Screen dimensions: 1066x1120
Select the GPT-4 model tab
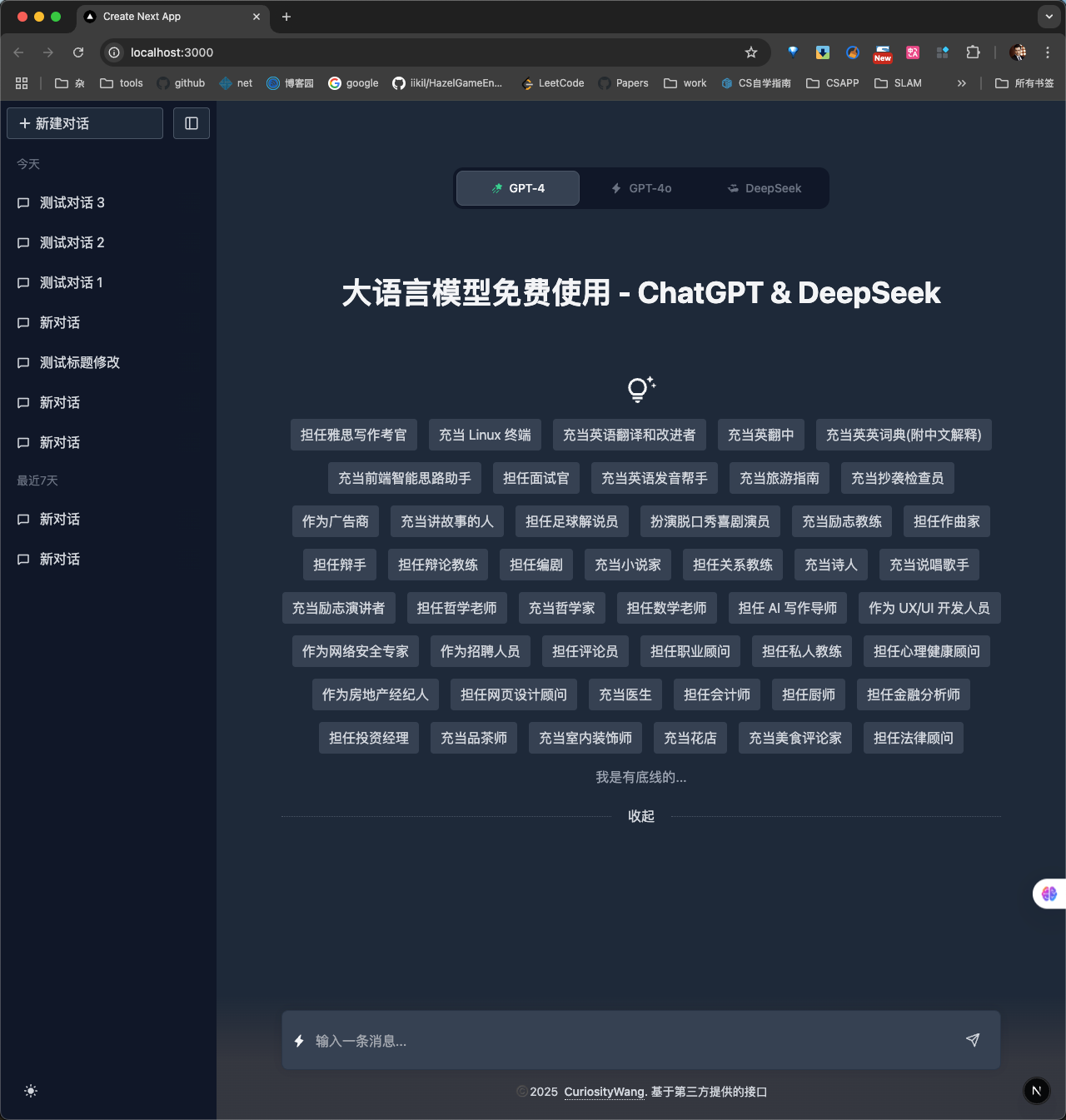click(x=518, y=188)
